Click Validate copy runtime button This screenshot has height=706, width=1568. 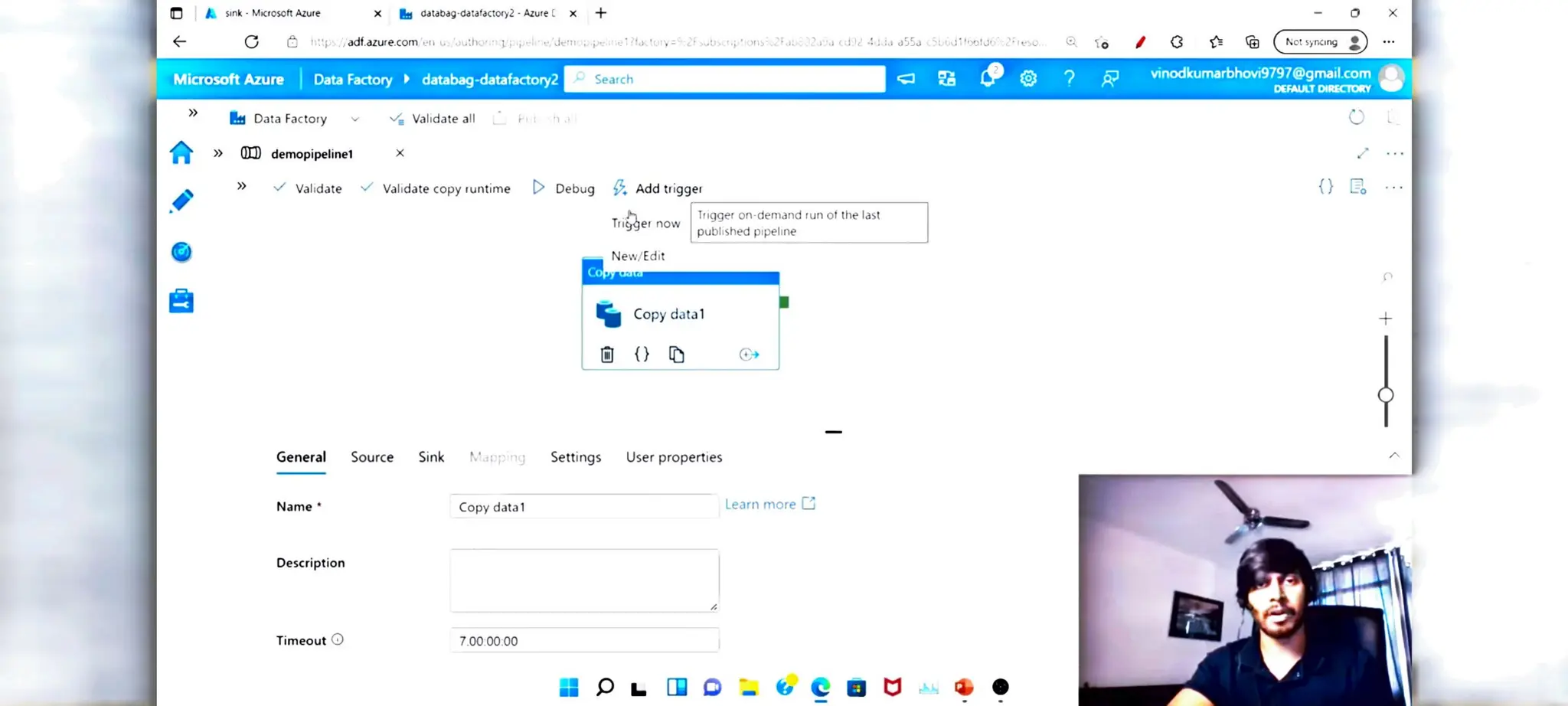[x=435, y=188]
